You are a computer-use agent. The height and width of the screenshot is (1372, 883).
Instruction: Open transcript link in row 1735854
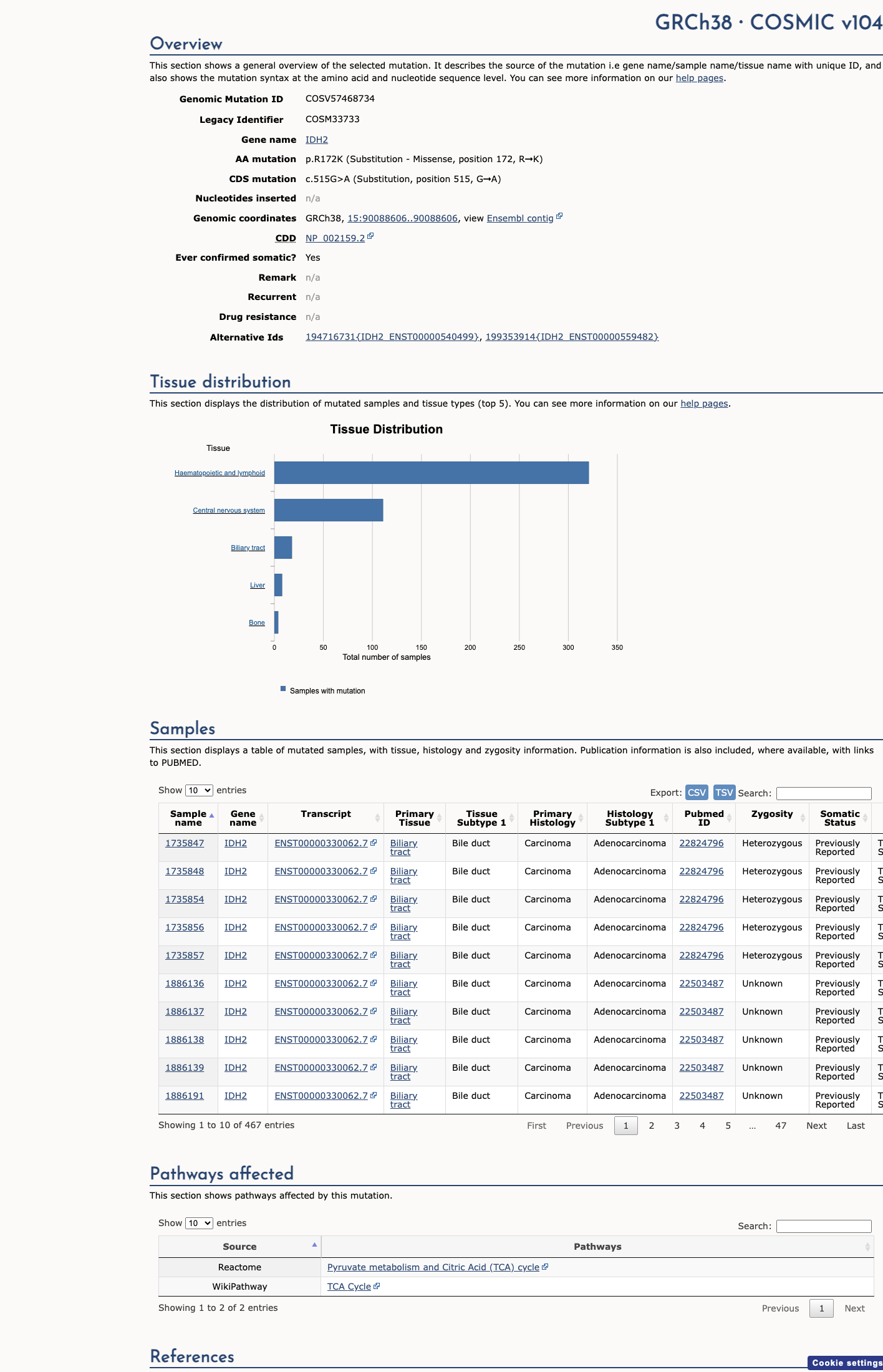click(x=321, y=899)
